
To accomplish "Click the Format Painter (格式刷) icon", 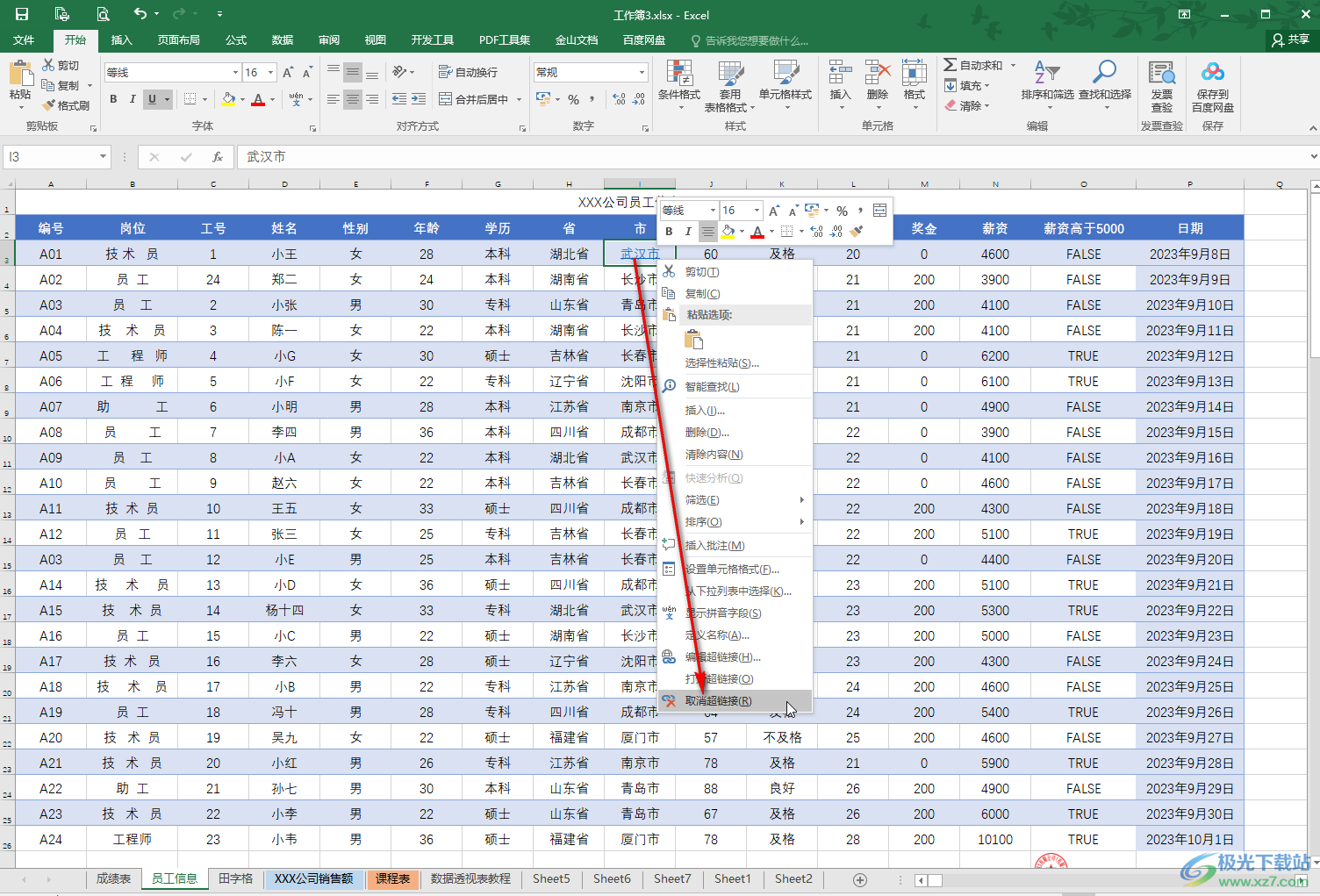I will 48,105.
